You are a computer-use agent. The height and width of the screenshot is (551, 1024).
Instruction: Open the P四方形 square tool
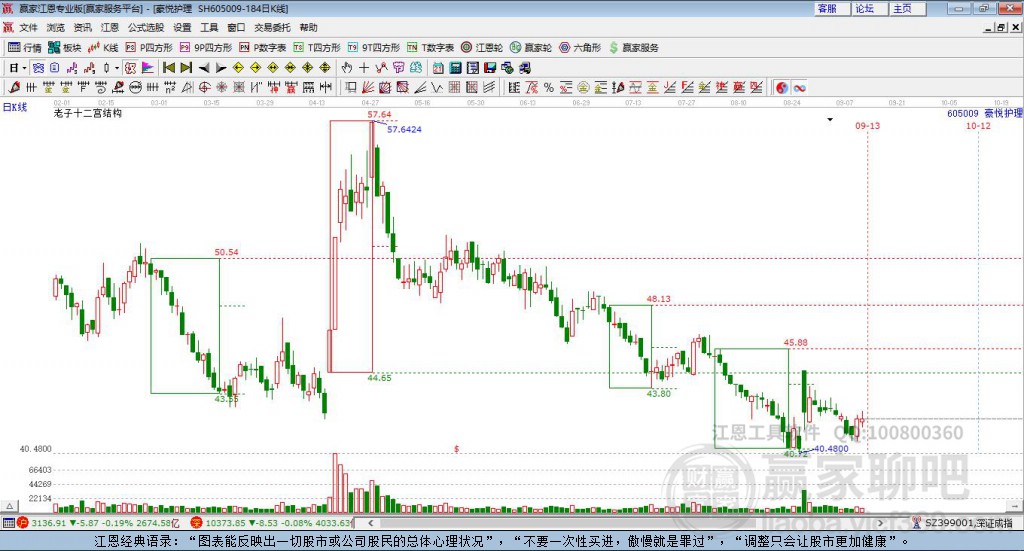(149, 48)
